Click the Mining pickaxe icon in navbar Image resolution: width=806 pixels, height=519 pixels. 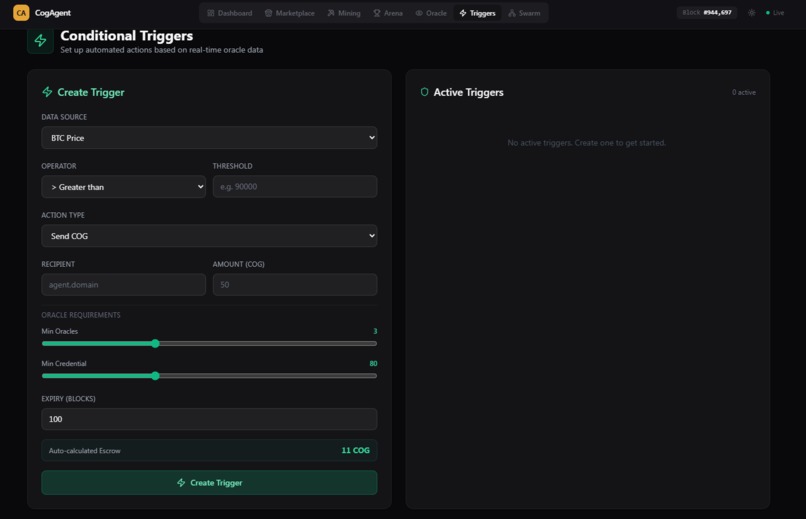[x=331, y=13]
